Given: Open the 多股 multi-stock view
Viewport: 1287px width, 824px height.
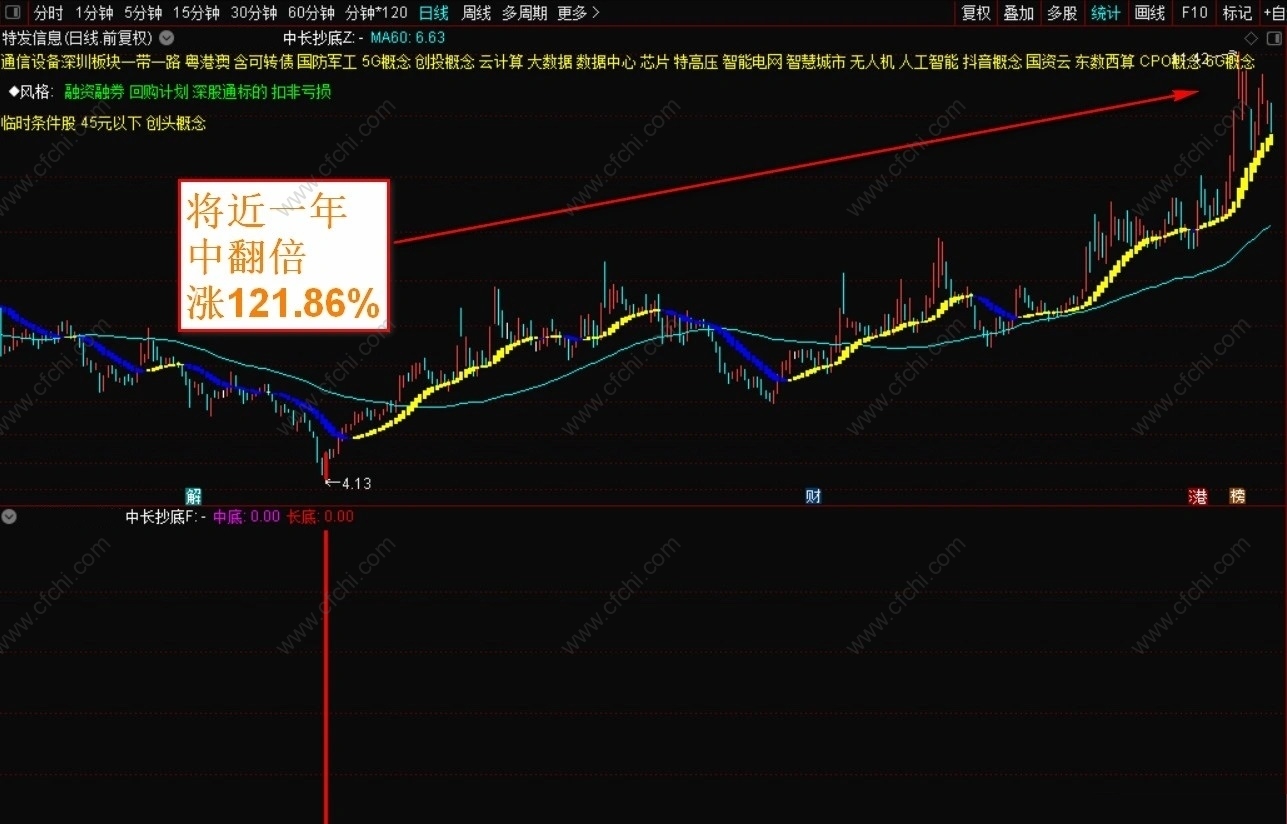Looking at the screenshot, I should pos(1062,13).
